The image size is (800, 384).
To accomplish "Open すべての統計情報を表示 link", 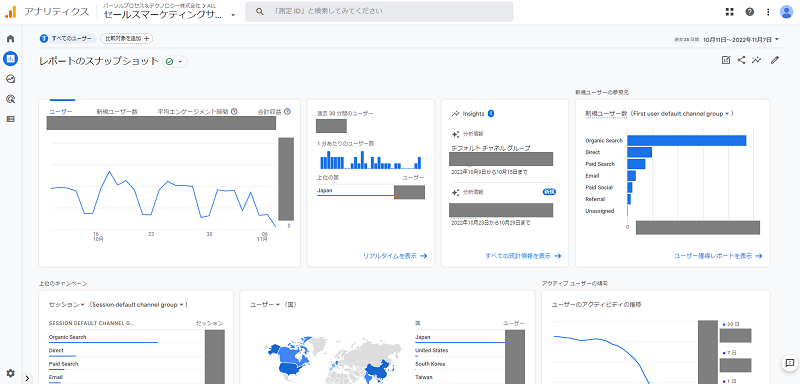I will coord(523,256).
